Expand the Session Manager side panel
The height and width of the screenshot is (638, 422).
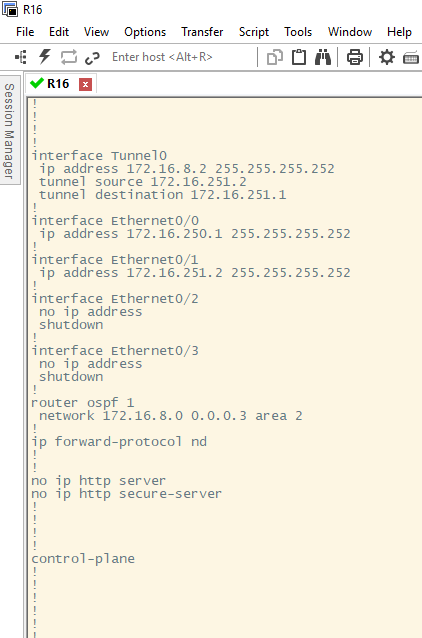[x=9, y=130]
